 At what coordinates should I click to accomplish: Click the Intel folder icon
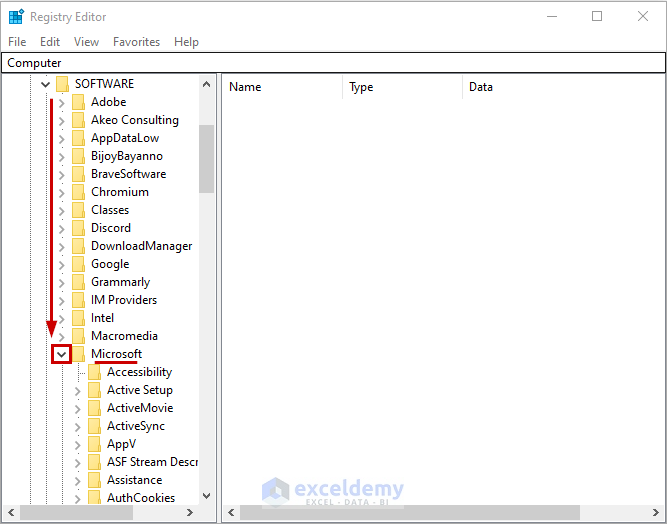78,318
